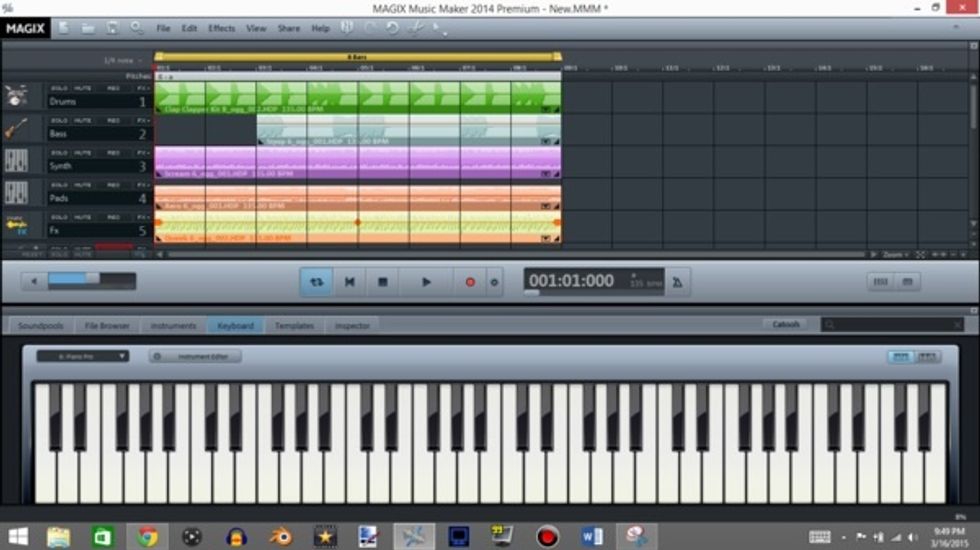
Task: Open the 1/4 note grid dropdown
Action: tap(123, 61)
